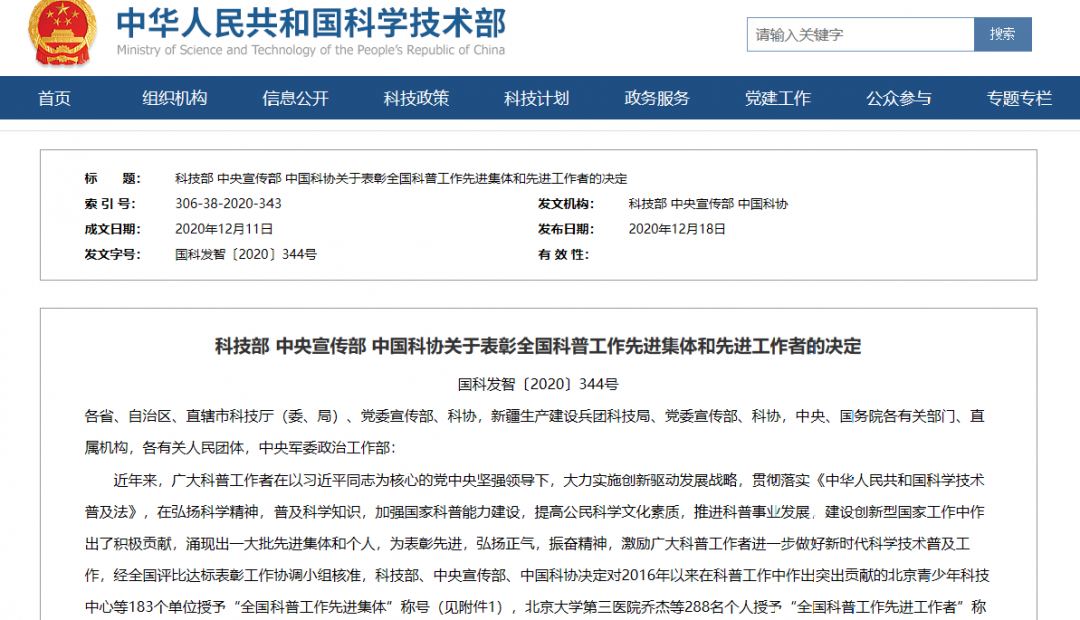The width and height of the screenshot is (1080, 620).
Task: Open the 组织机构 navigation menu
Action: 175,99
